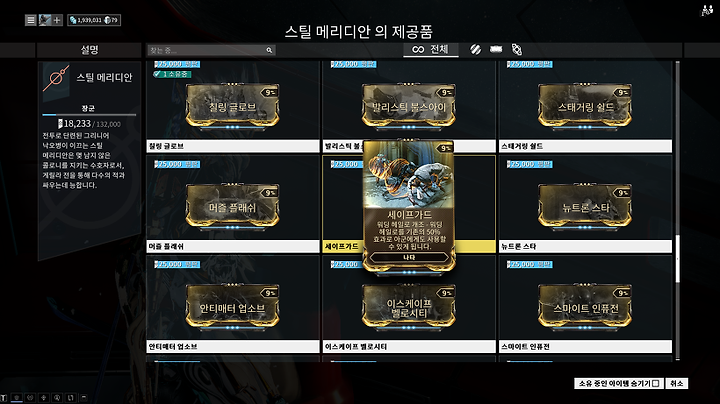Open the squad members icon at top right
The height and width of the screenshot is (404, 720).
(706, 11)
